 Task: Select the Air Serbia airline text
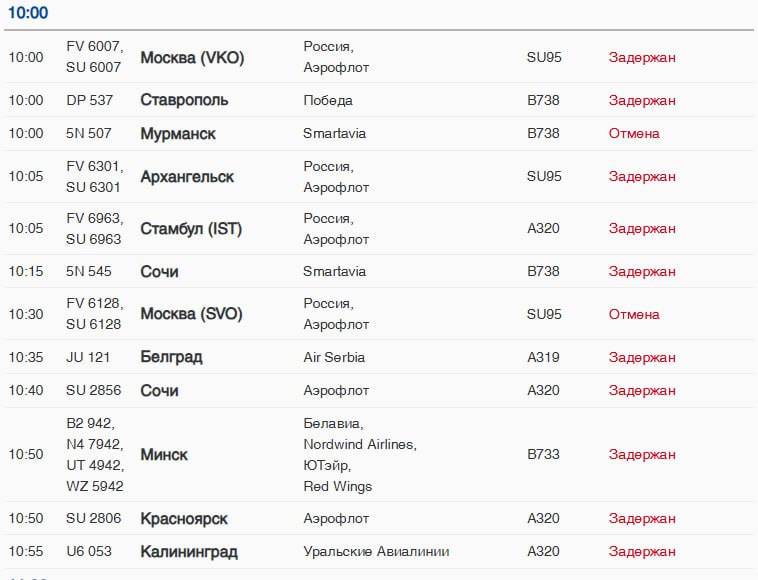pos(334,357)
